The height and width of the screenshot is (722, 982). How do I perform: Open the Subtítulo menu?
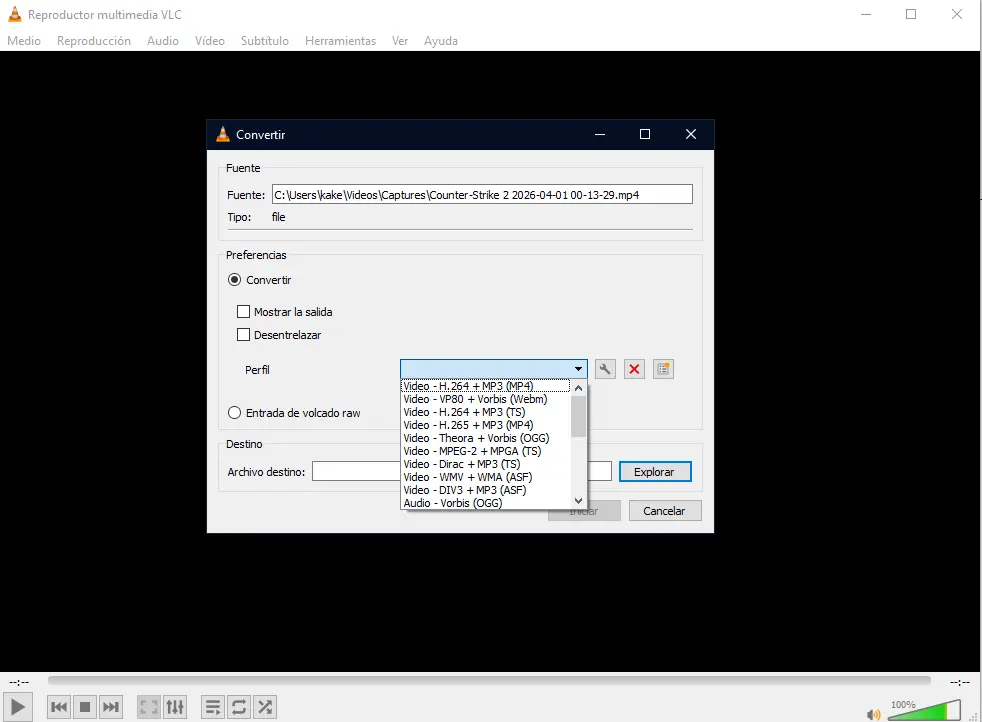[x=265, y=41]
